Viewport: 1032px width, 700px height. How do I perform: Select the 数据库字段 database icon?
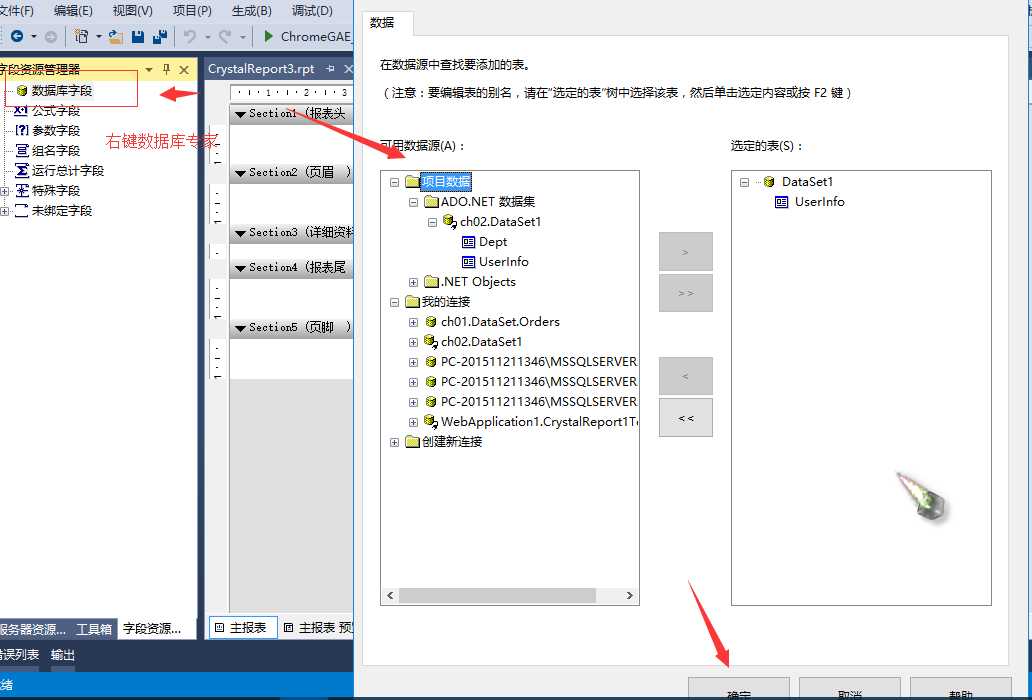click(22, 91)
